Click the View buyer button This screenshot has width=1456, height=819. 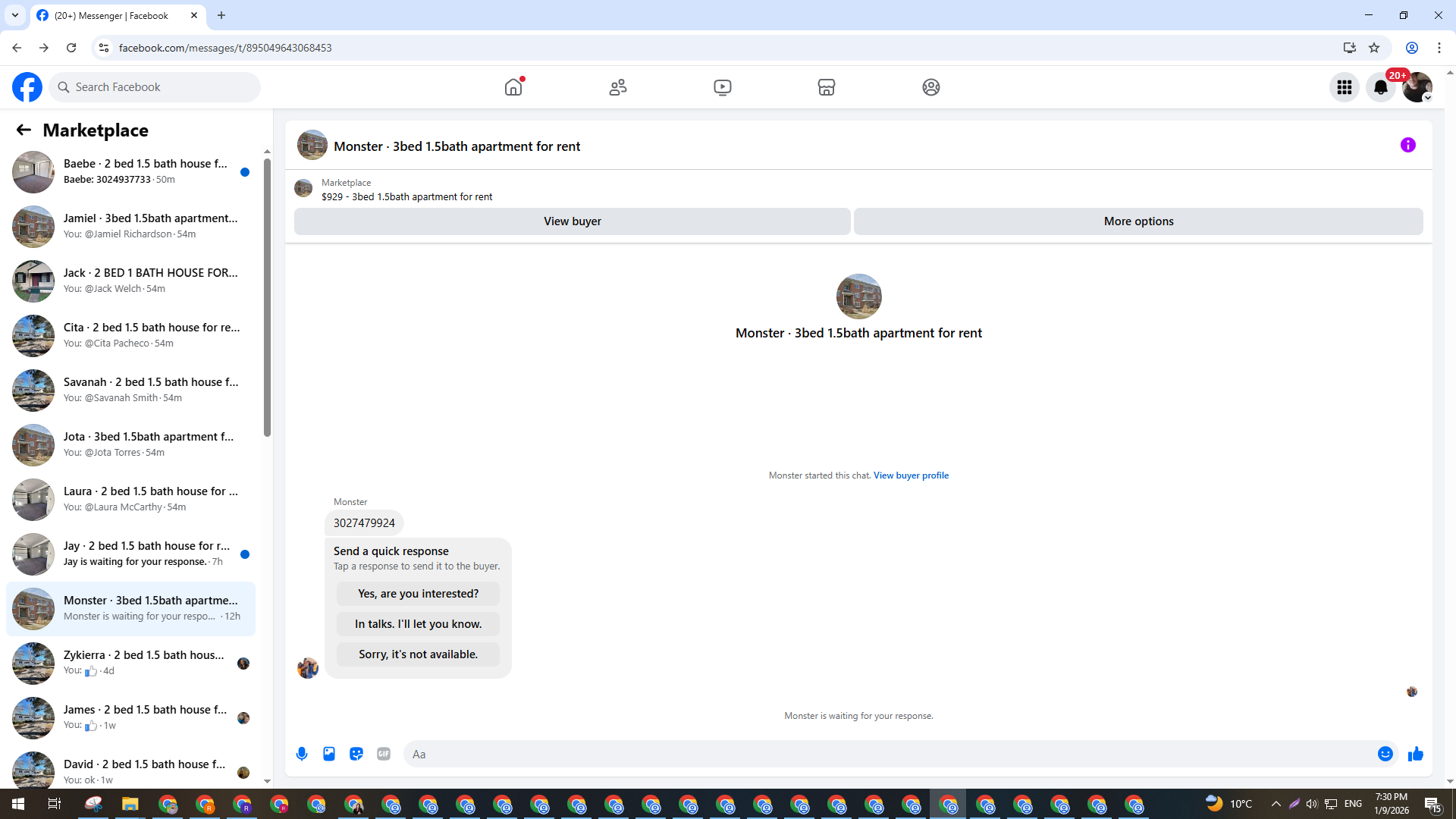(x=572, y=221)
